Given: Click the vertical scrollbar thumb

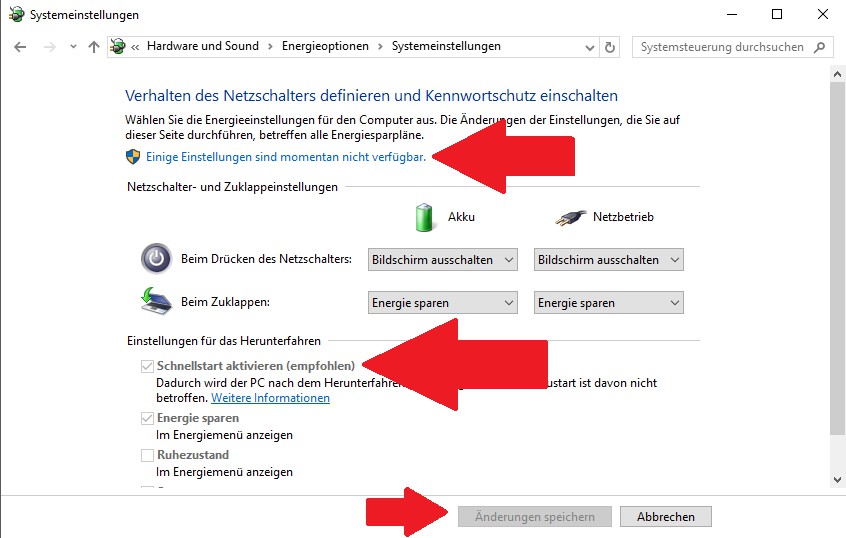Looking at the screenshot, I should pos(837,259).
